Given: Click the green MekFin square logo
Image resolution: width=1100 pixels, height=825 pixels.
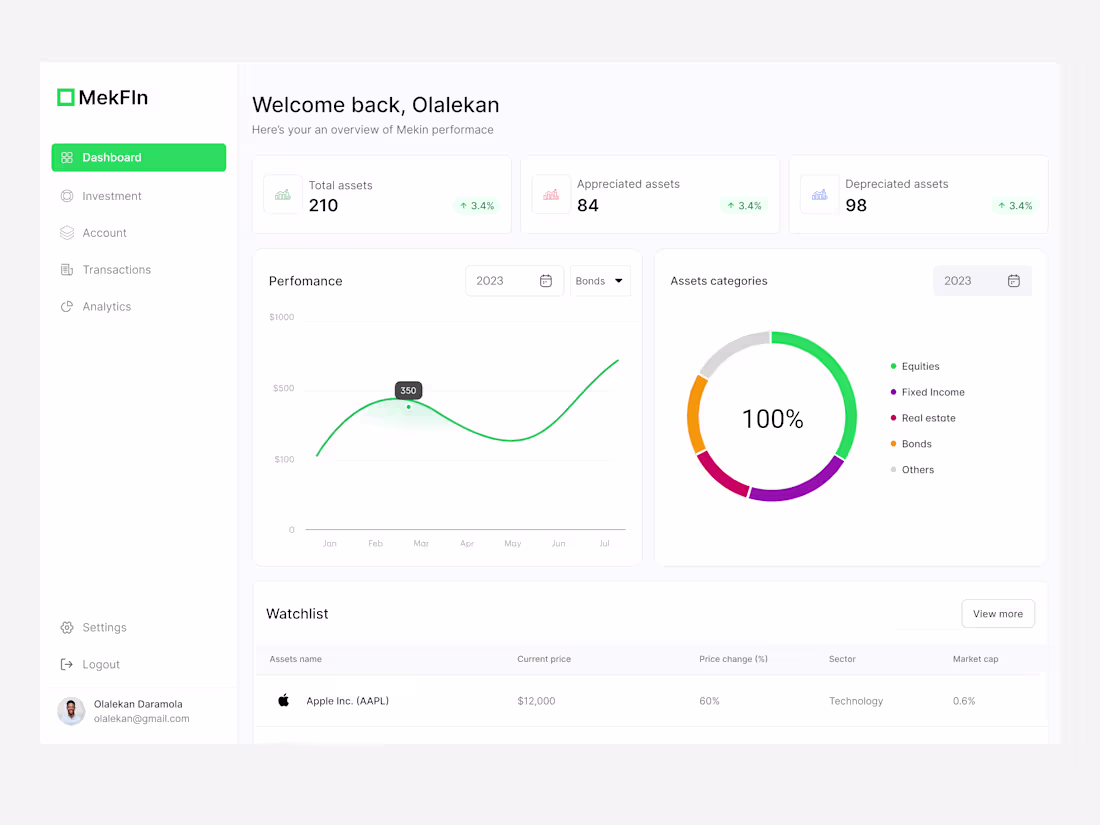Looking at the screenshot, I should (66, 97).
